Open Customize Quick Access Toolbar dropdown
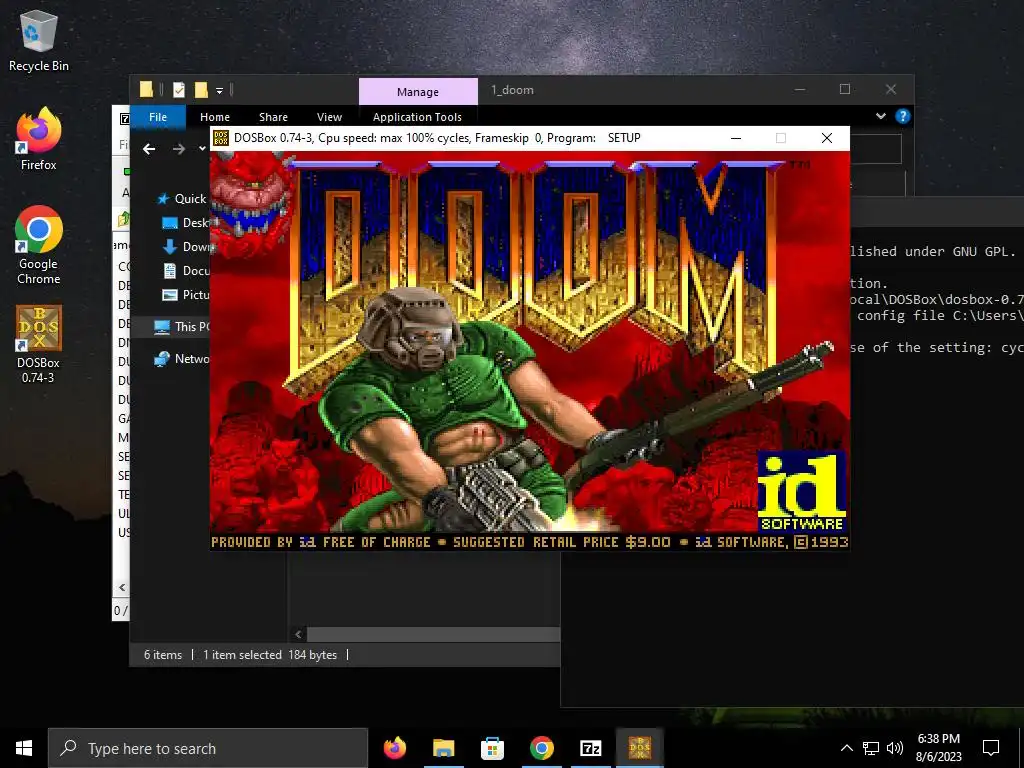The width and height of the screenshot is (1024, 768). coord(219,90)
